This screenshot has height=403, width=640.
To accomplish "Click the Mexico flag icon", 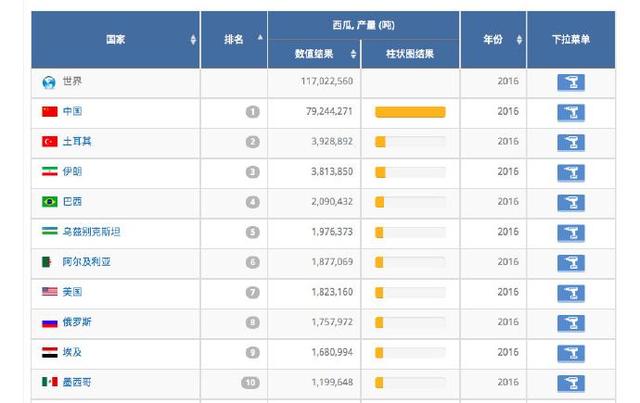I will click(x=49, y=382).
